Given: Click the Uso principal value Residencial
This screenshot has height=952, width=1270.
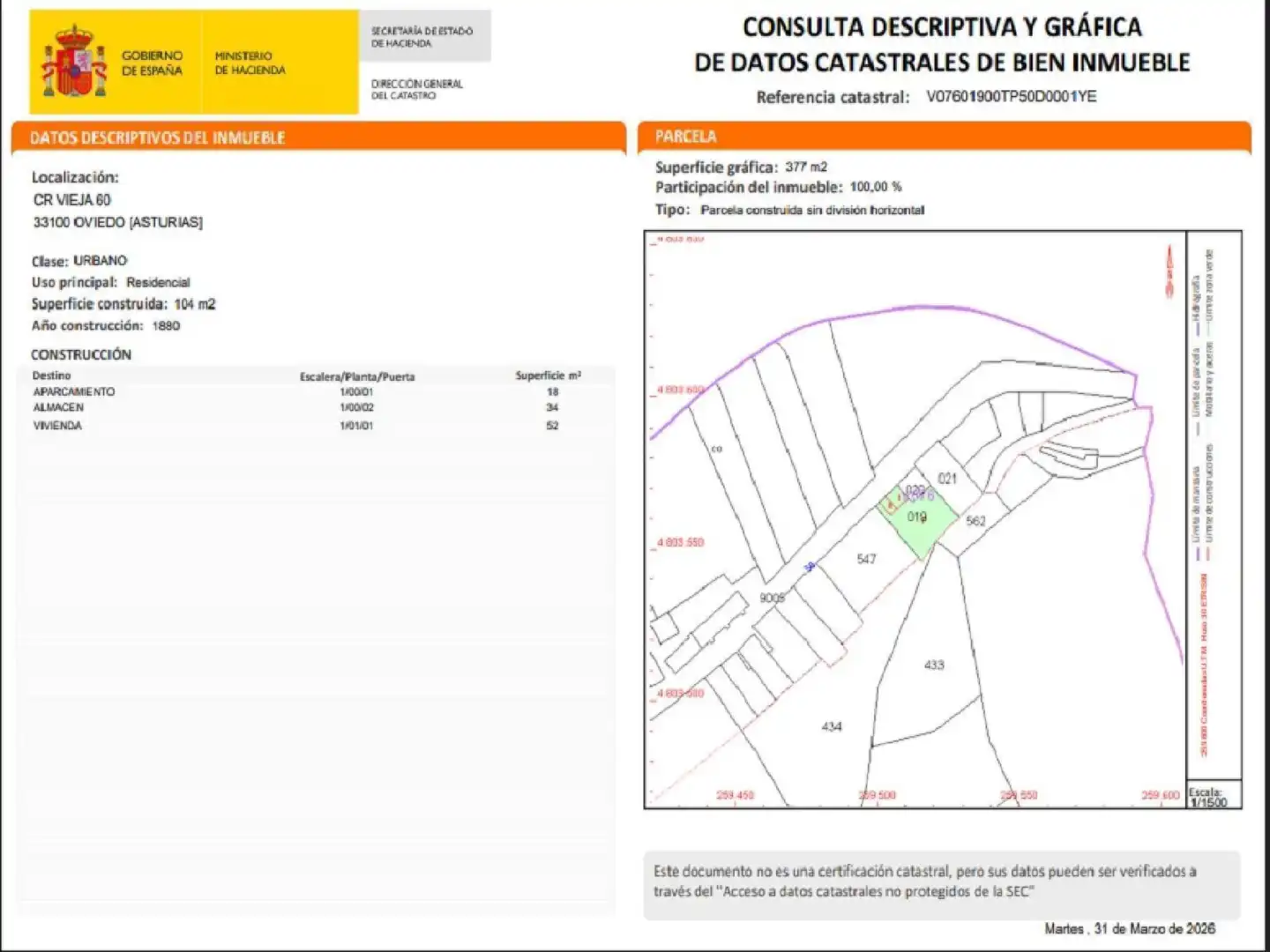Looking at the screenshot, I should tap(158, 282).
